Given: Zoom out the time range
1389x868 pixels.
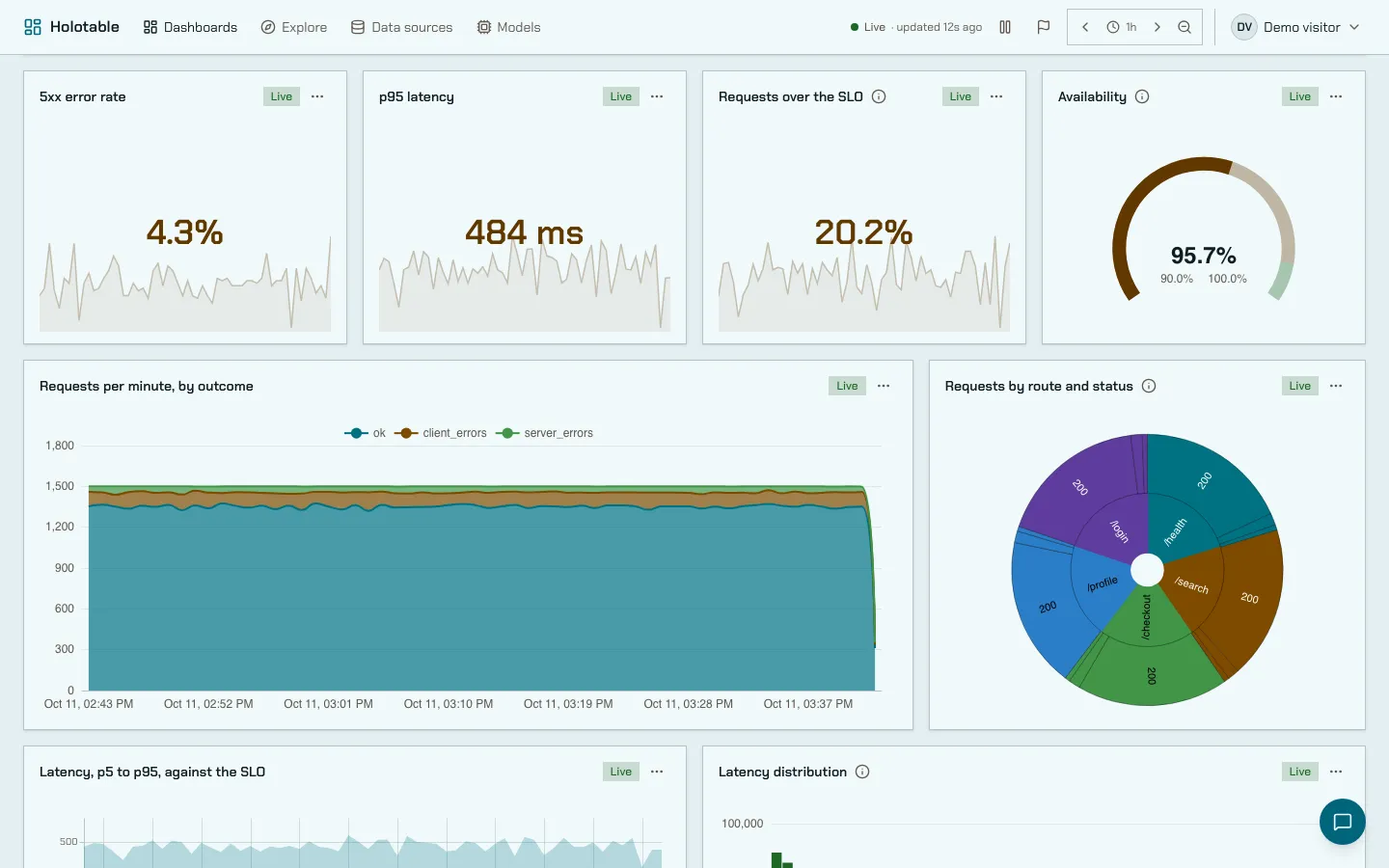Looking at the screenshot, I should (1185, 27).
